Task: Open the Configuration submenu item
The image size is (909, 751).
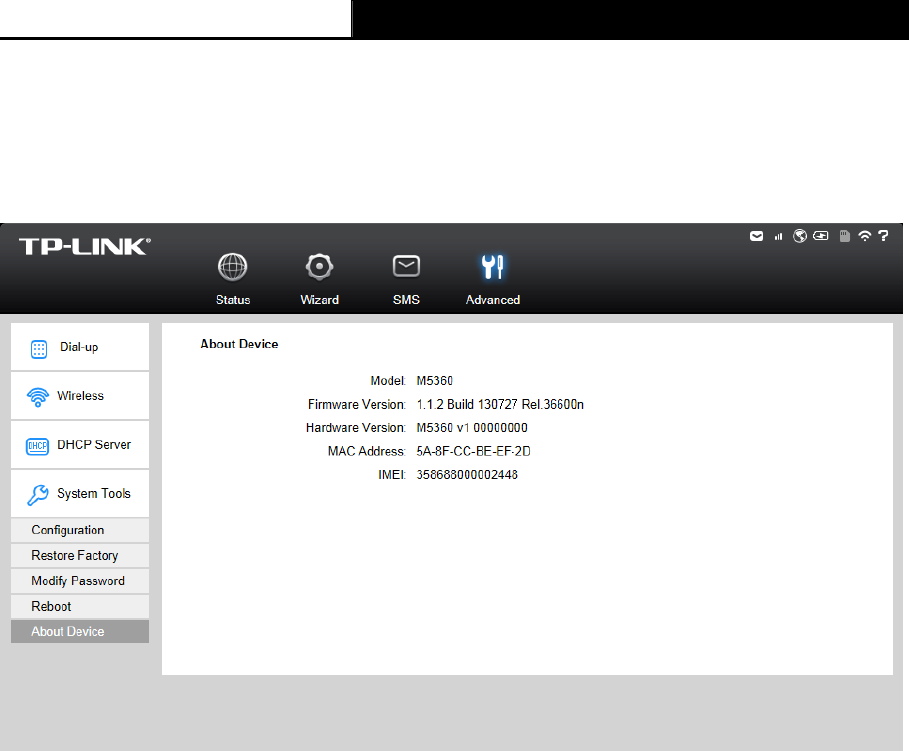Action: click(x=80, y=530)
